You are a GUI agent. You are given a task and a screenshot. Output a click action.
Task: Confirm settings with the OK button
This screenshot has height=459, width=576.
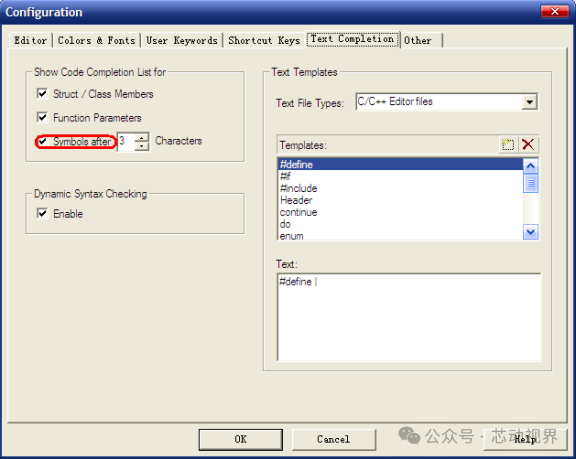tap(241, 439)
